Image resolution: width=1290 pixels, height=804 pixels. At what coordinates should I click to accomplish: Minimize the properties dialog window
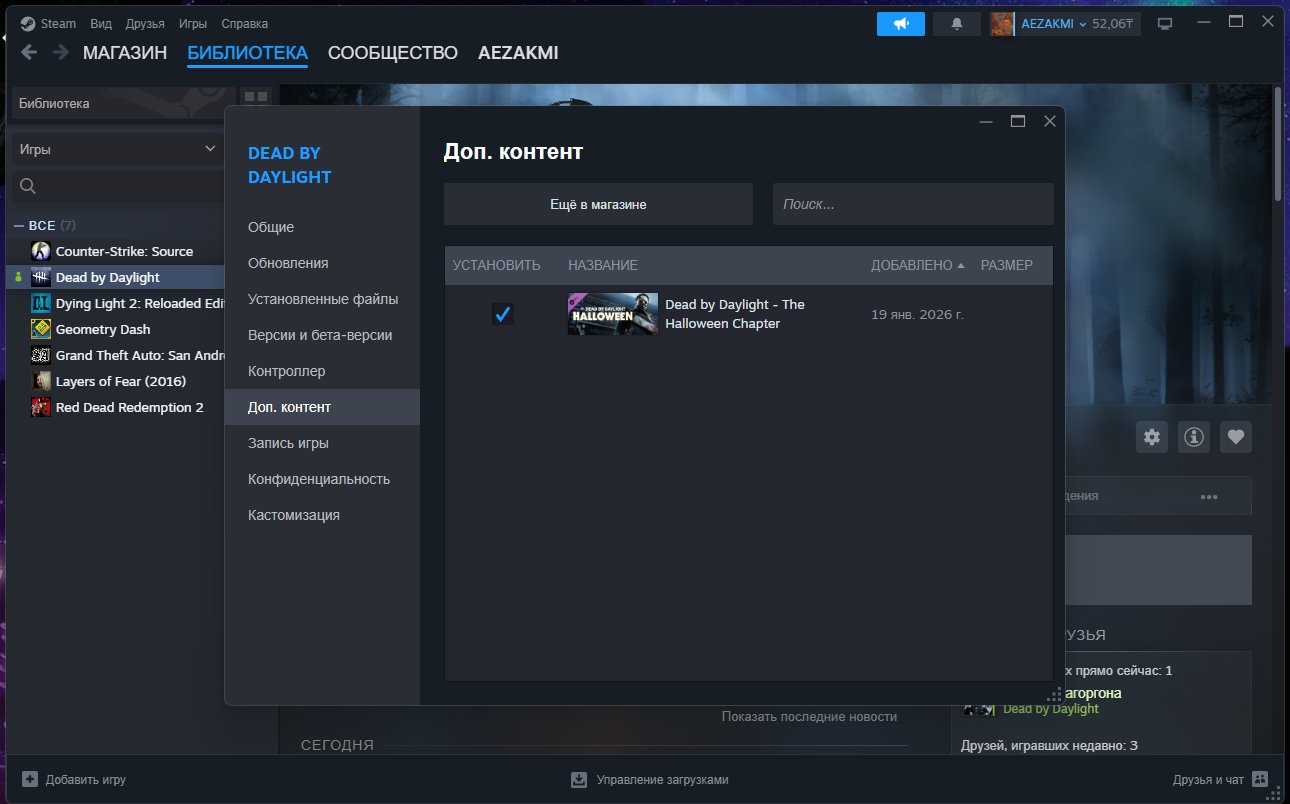(x=986, y=121)
